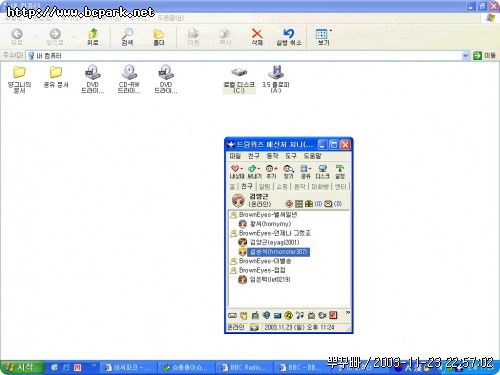Click the 폴더 folders icon in Explorer toolbar
Screen dimensions: 500x375
pos(159,37)
